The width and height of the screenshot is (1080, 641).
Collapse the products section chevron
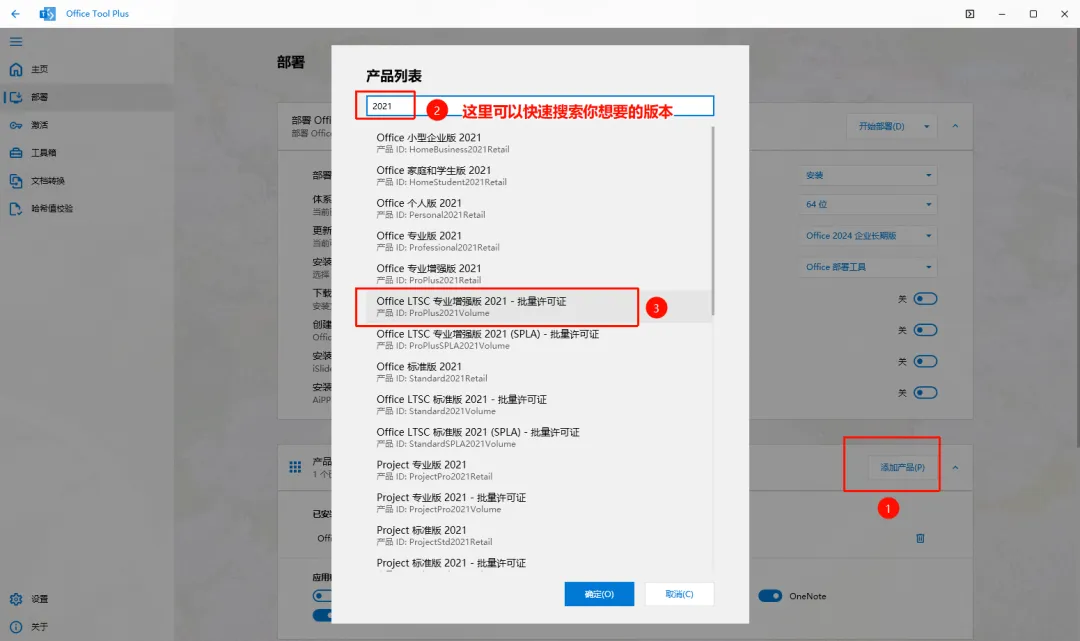(x=955, y=467)
